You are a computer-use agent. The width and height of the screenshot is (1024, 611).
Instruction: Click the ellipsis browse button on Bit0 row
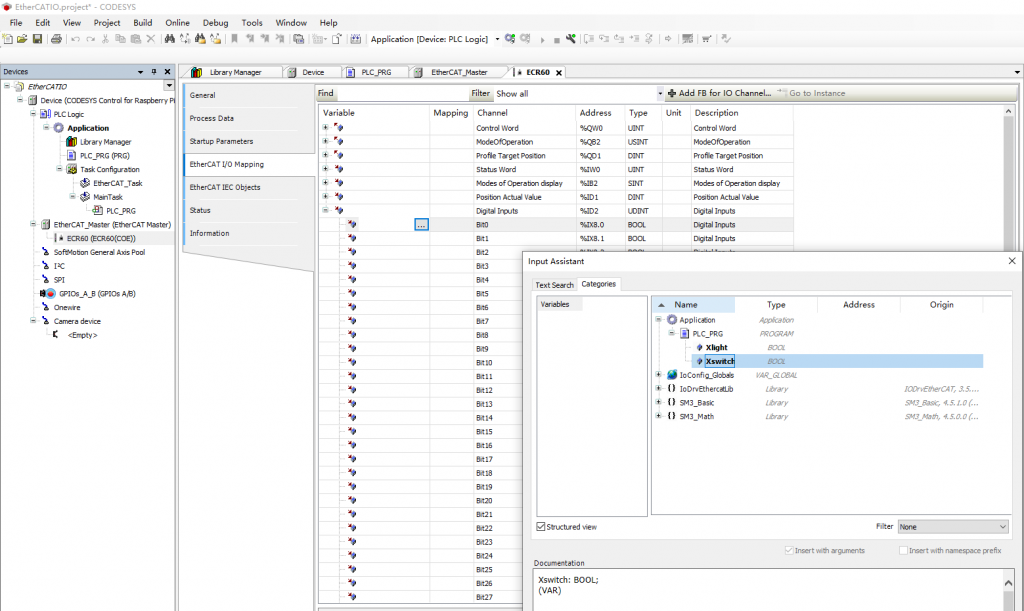(421, 225)
